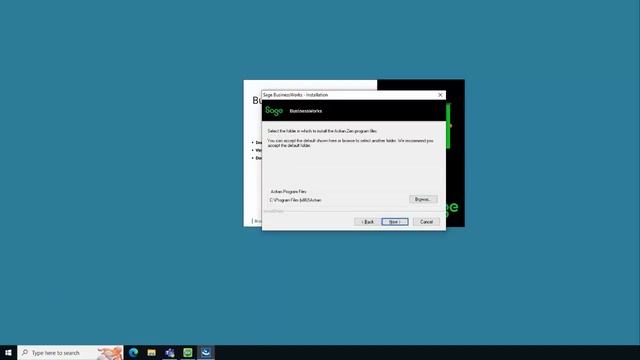The height and width of the screenshot is (360, 640).
Task: Click the taskbar search box
Action: pyautogui.click(x=70, y=353)
